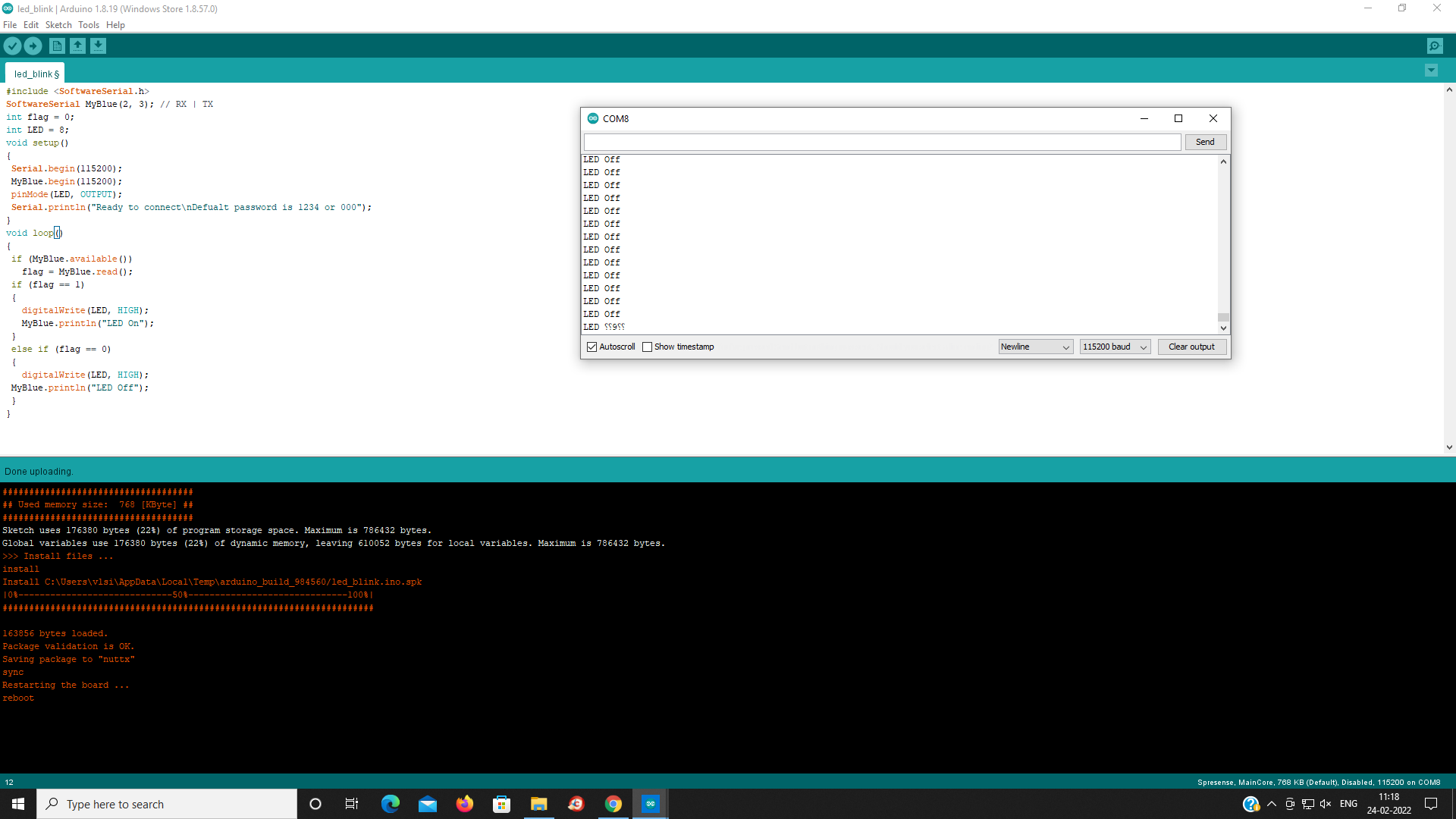Click the COM8 output scrollbar down arrow
Image resolution: width=1456 pixels, height=819 pixels.
[1223, 328]
